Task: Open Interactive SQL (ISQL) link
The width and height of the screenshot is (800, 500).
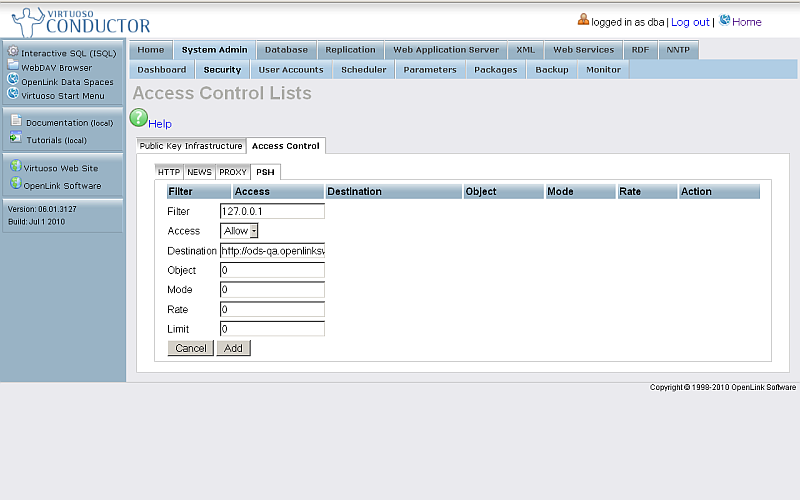Action: (69, 54)
